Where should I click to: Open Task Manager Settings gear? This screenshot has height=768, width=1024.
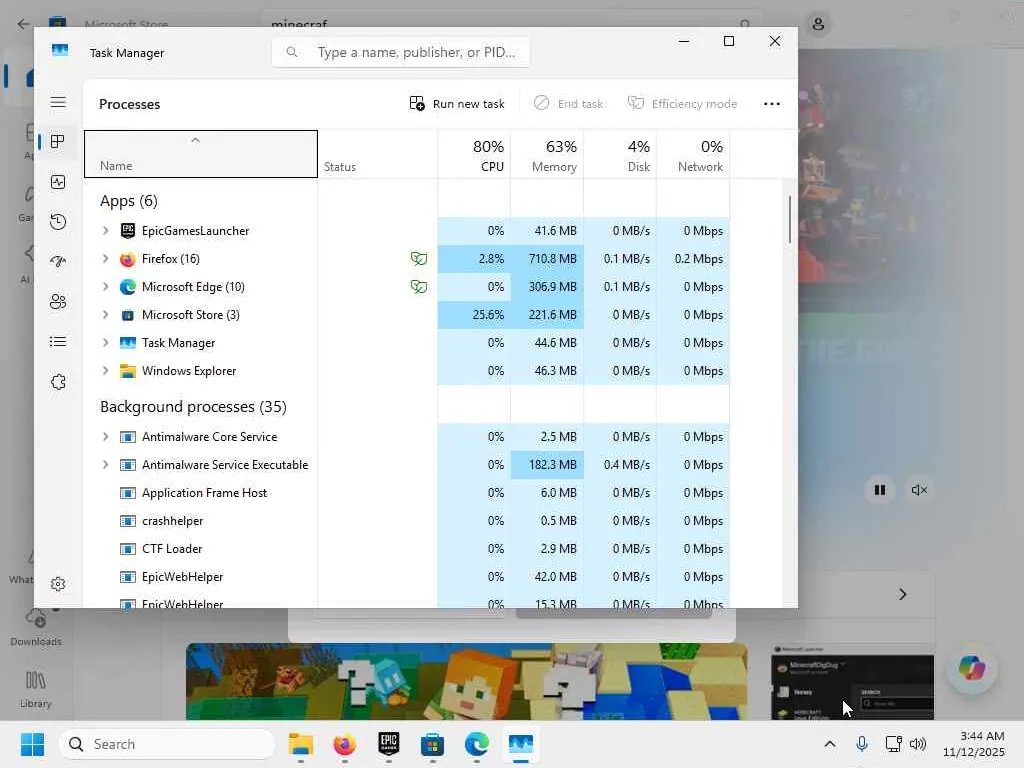(x=58, y=584)
